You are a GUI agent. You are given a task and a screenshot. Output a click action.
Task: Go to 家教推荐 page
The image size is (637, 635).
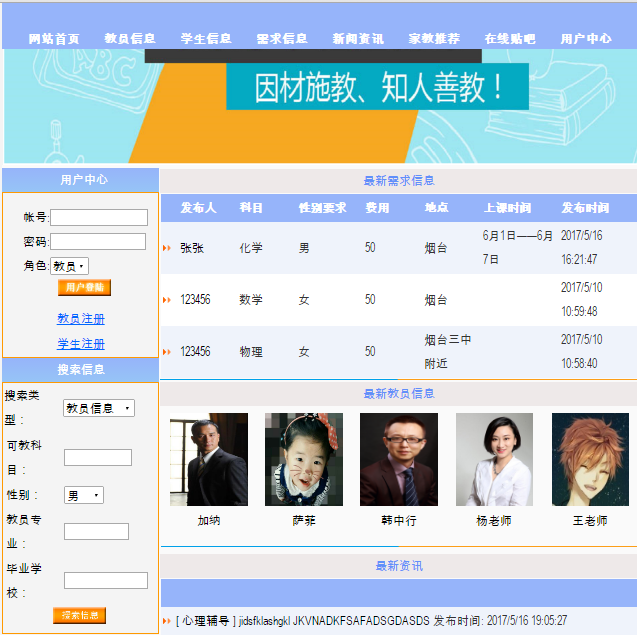coord(434,39)
